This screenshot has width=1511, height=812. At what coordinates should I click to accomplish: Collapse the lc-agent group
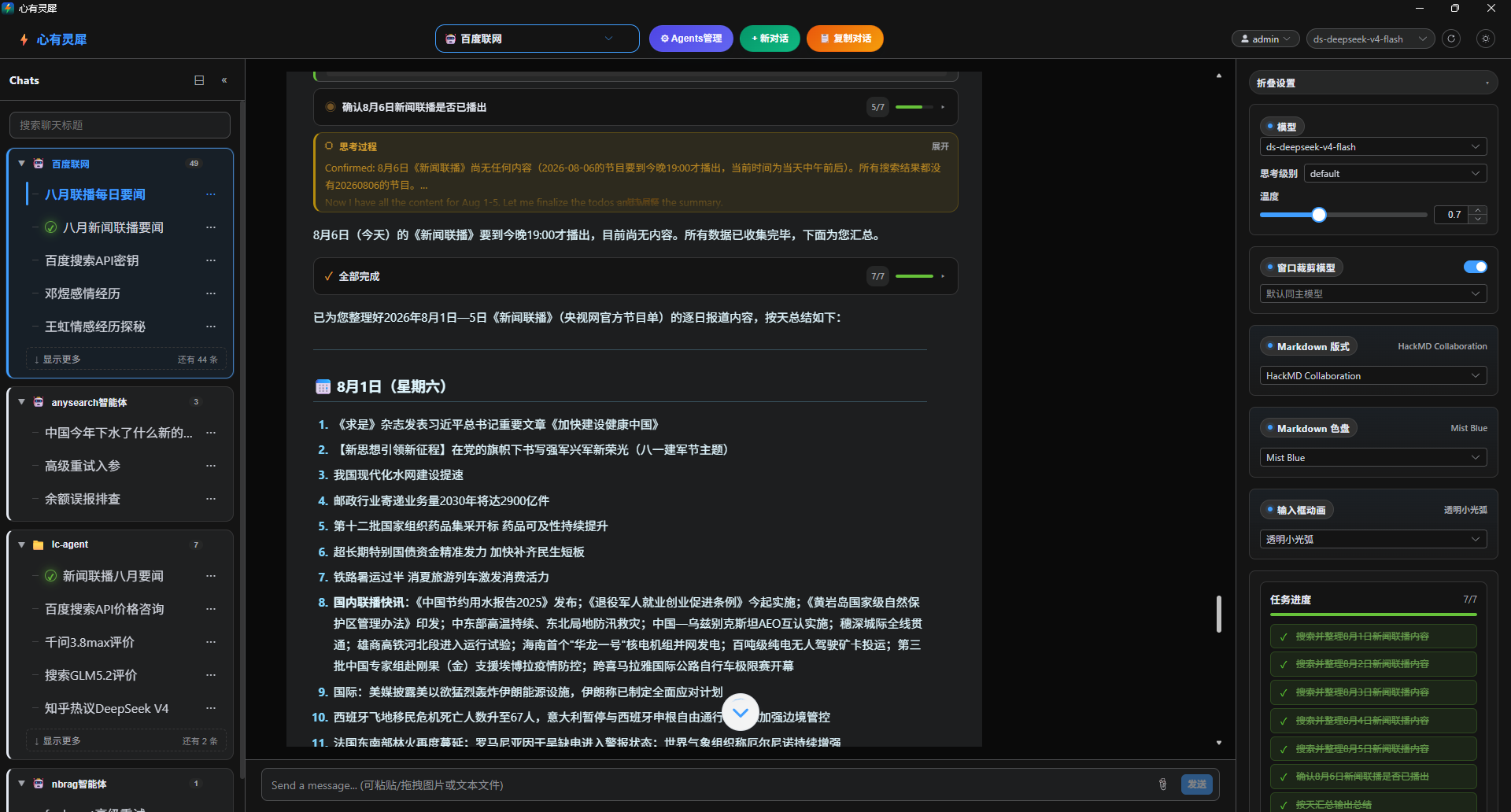(22, 544)
